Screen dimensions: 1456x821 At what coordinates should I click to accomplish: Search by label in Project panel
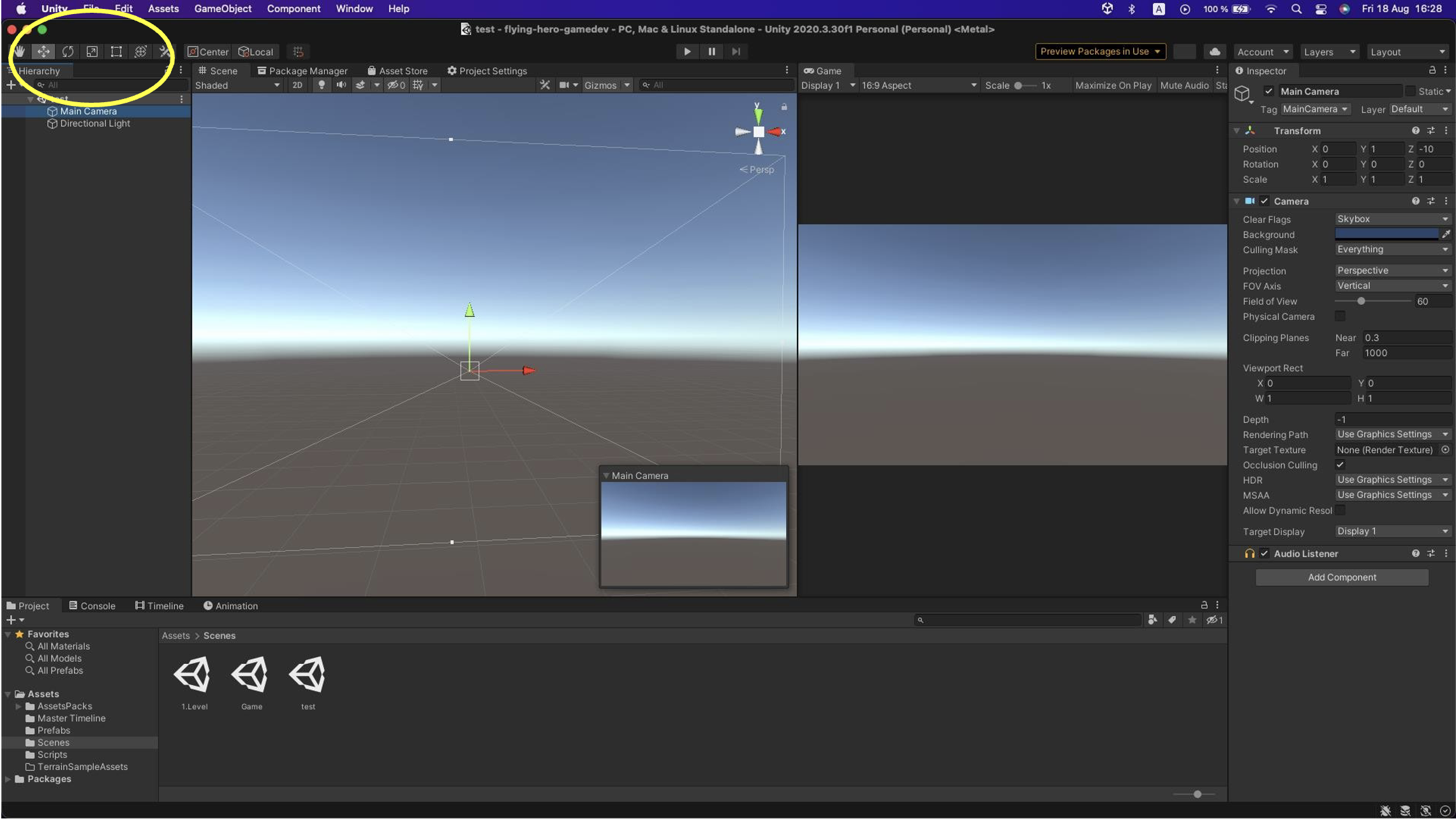click(x=1172, y=620)
